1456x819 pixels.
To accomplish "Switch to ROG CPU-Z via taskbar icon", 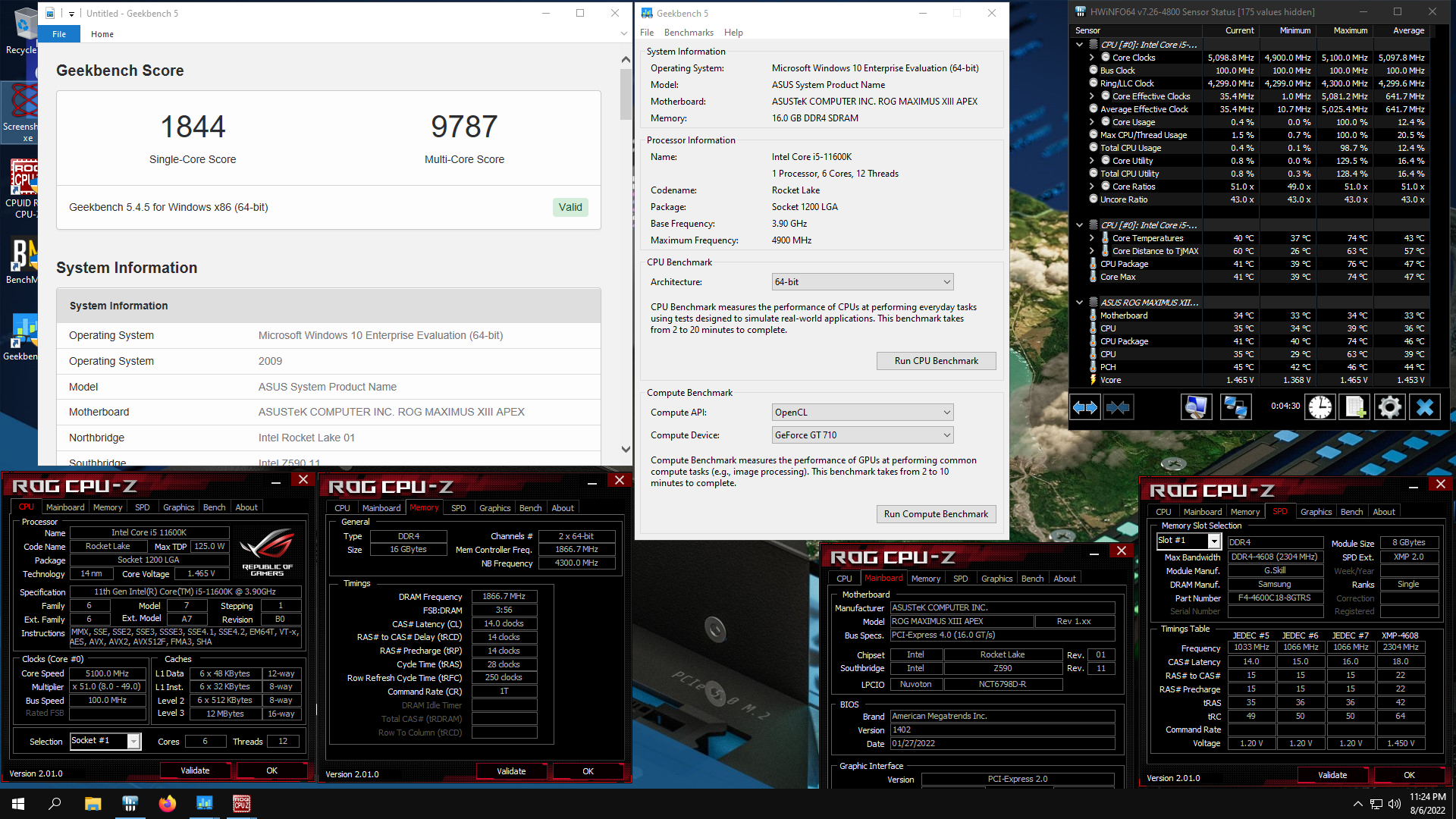I will 241,804.
